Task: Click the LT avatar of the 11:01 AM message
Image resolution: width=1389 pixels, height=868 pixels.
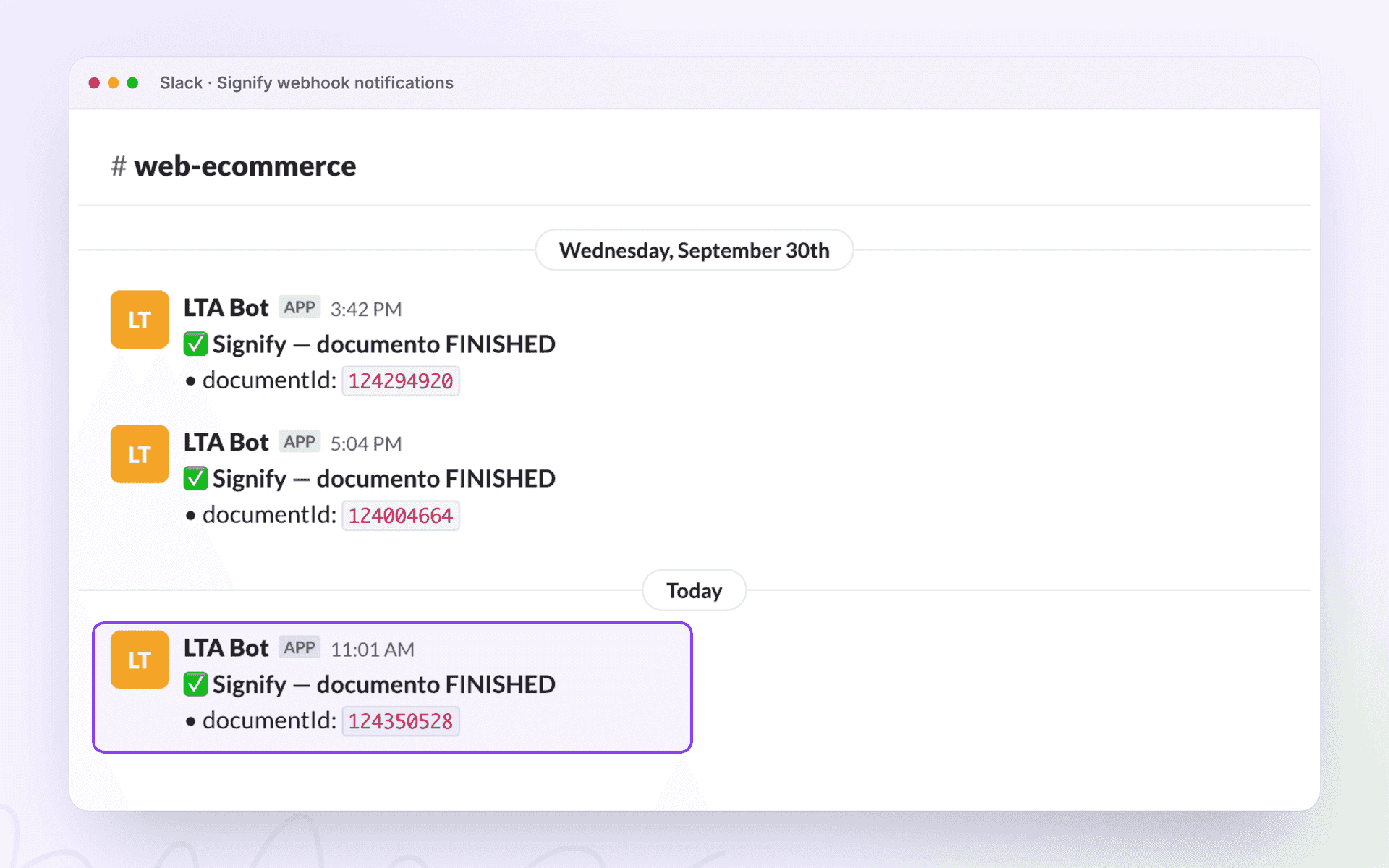Action: (140, 660)
